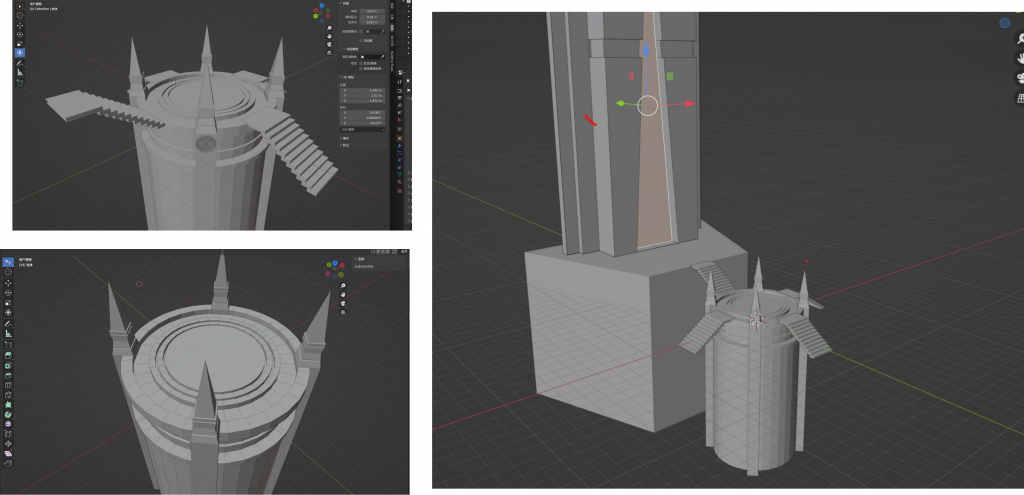
Task: Activate the Loop Cut tool in the edit-mode toolbar
Action: pyautogui.click(x=8, y=384)
